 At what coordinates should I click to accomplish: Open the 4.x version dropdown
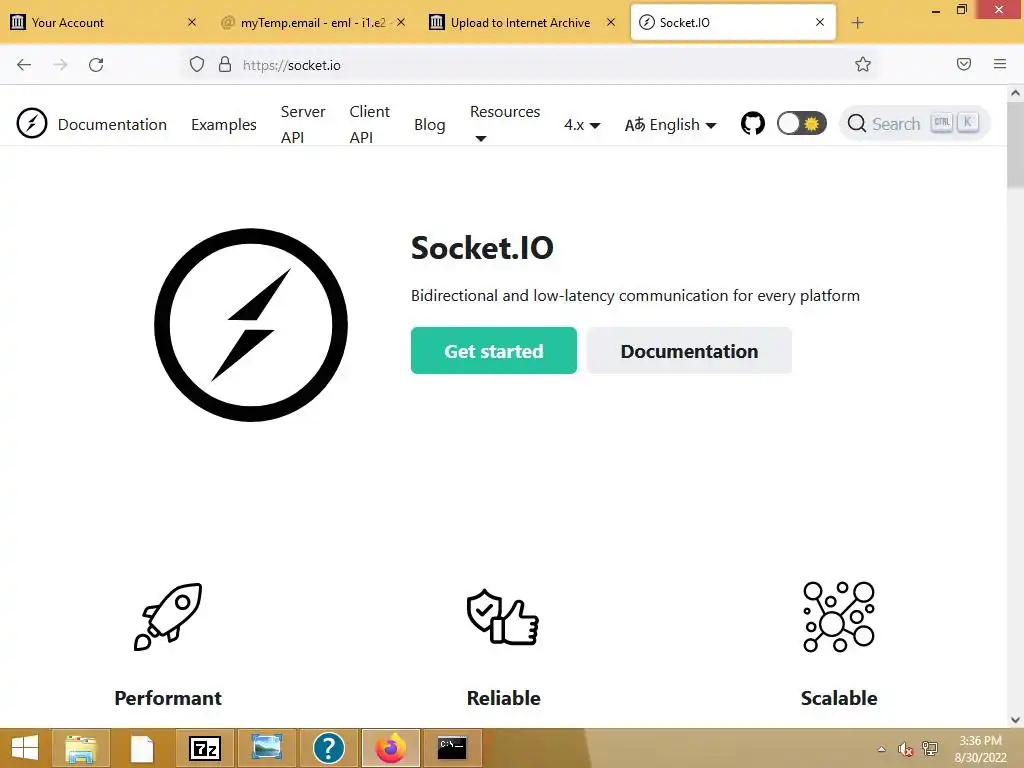click(x=582, y=125)
